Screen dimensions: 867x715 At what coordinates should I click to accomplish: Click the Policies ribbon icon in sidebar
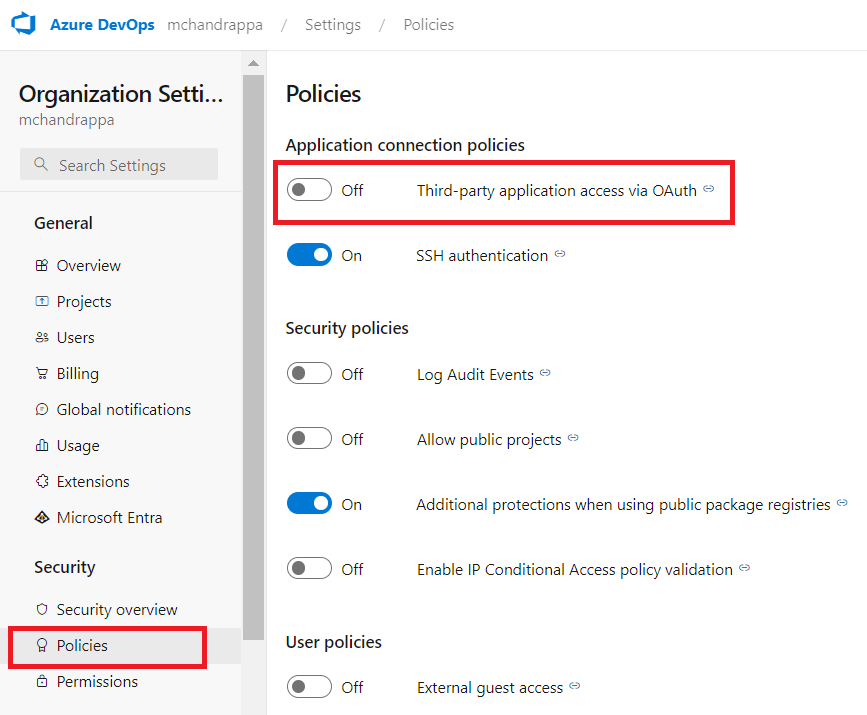coord(42,645)
